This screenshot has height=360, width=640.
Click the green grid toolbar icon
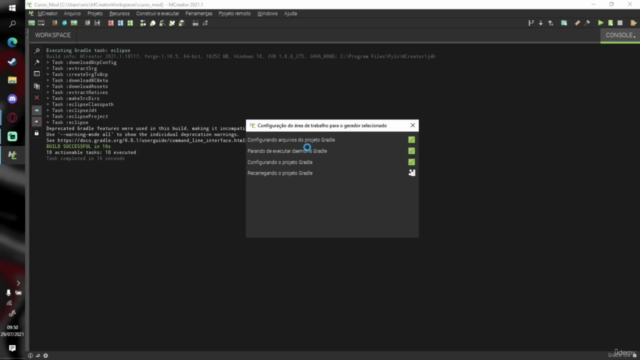pyautogui.click(x=130, y=23)
